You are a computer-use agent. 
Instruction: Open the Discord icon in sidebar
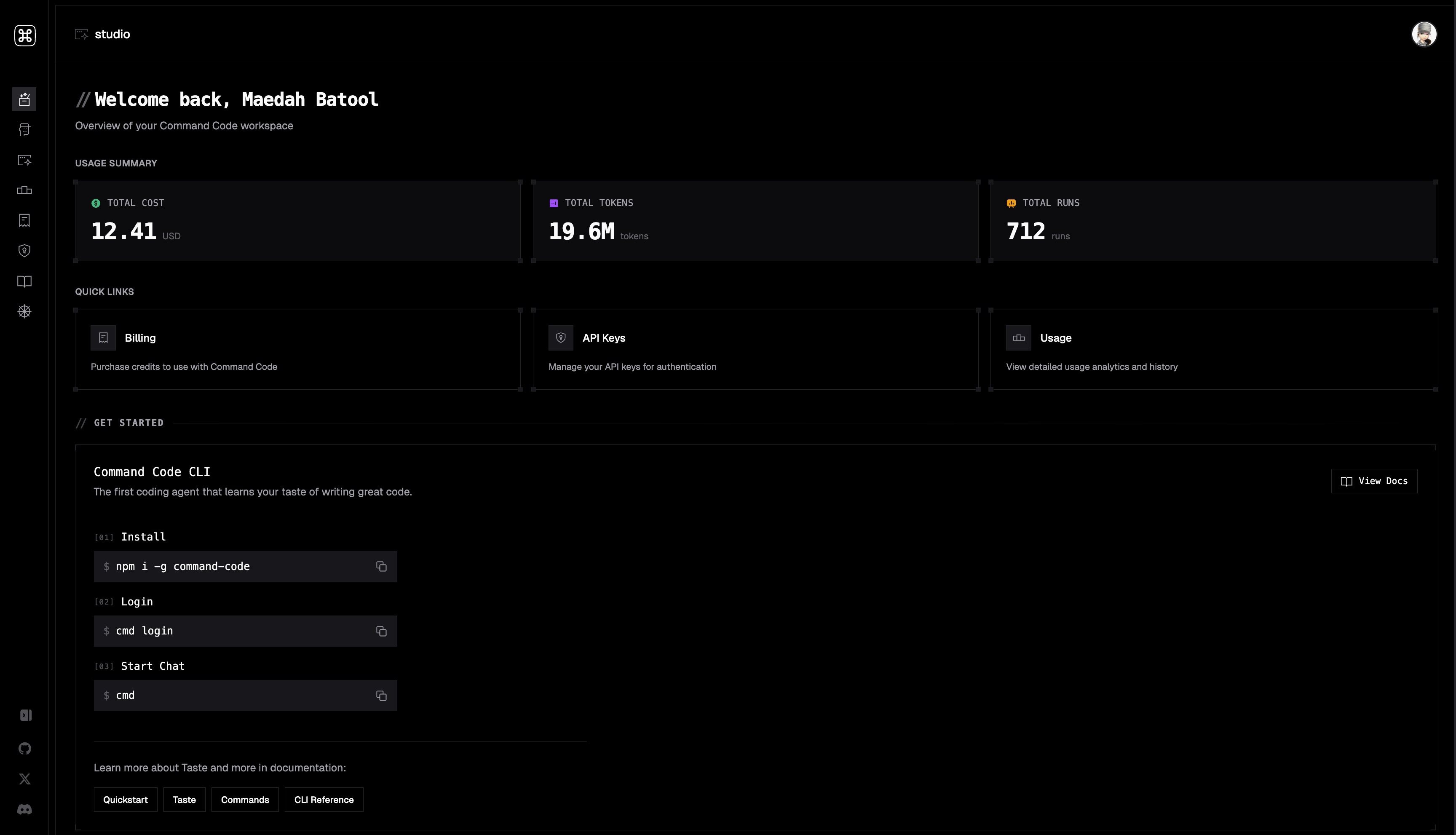click(25, 809)
